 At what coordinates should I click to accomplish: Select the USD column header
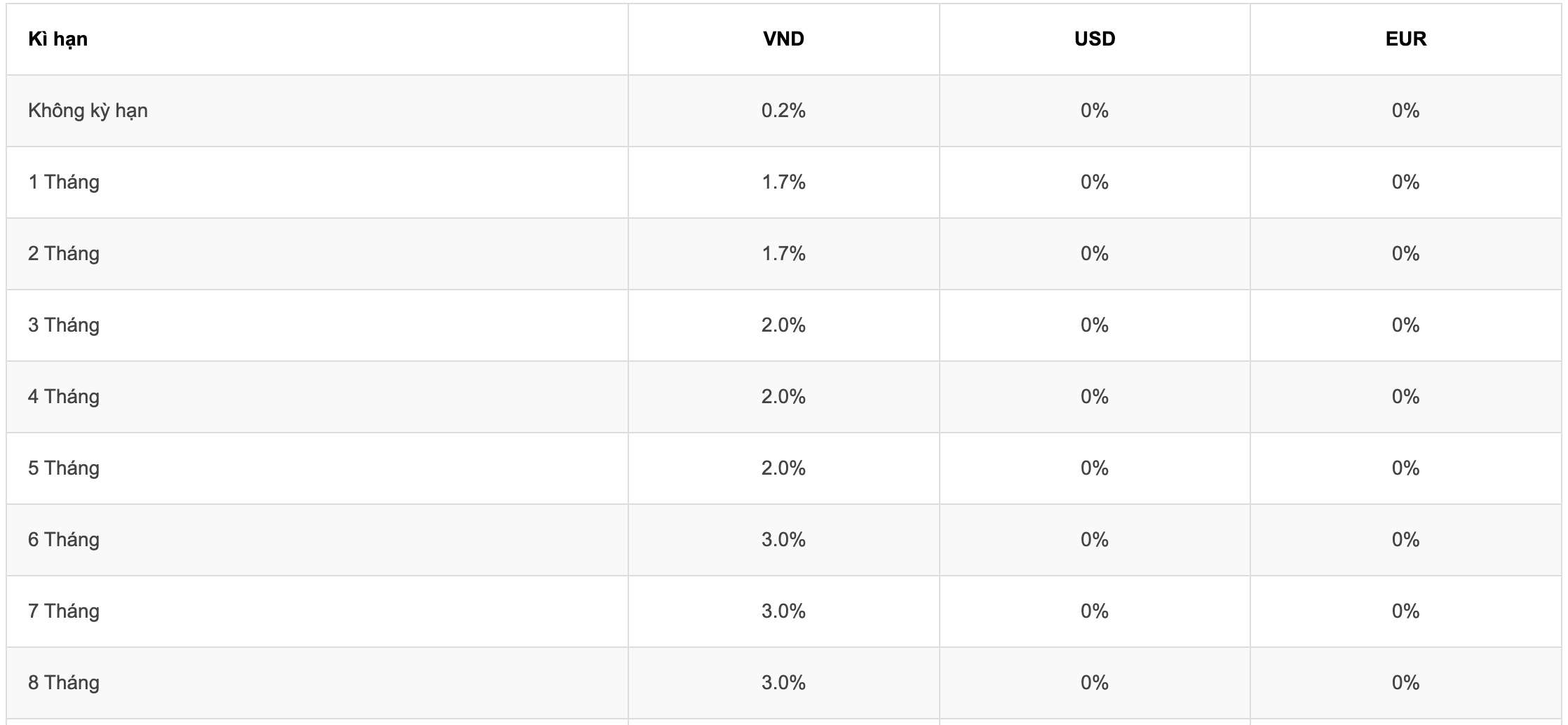pyautogui.click(x=1095, y=39)
